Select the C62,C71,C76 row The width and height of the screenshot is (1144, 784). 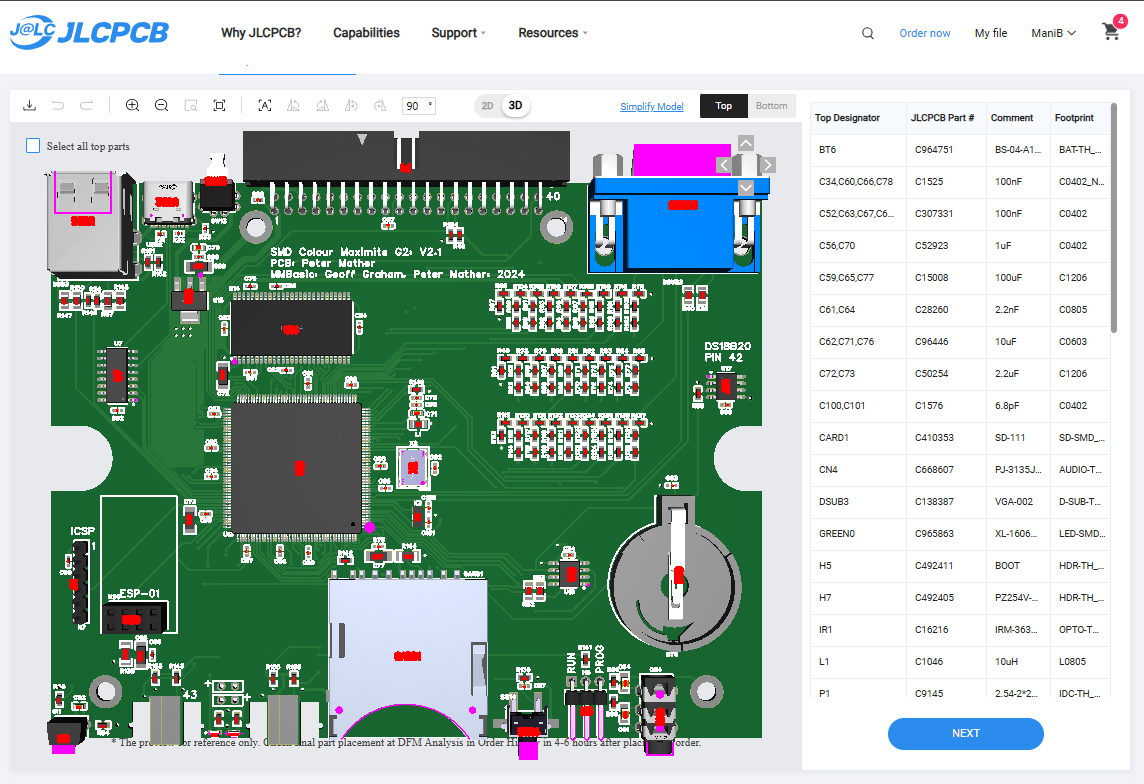(960, 342)
